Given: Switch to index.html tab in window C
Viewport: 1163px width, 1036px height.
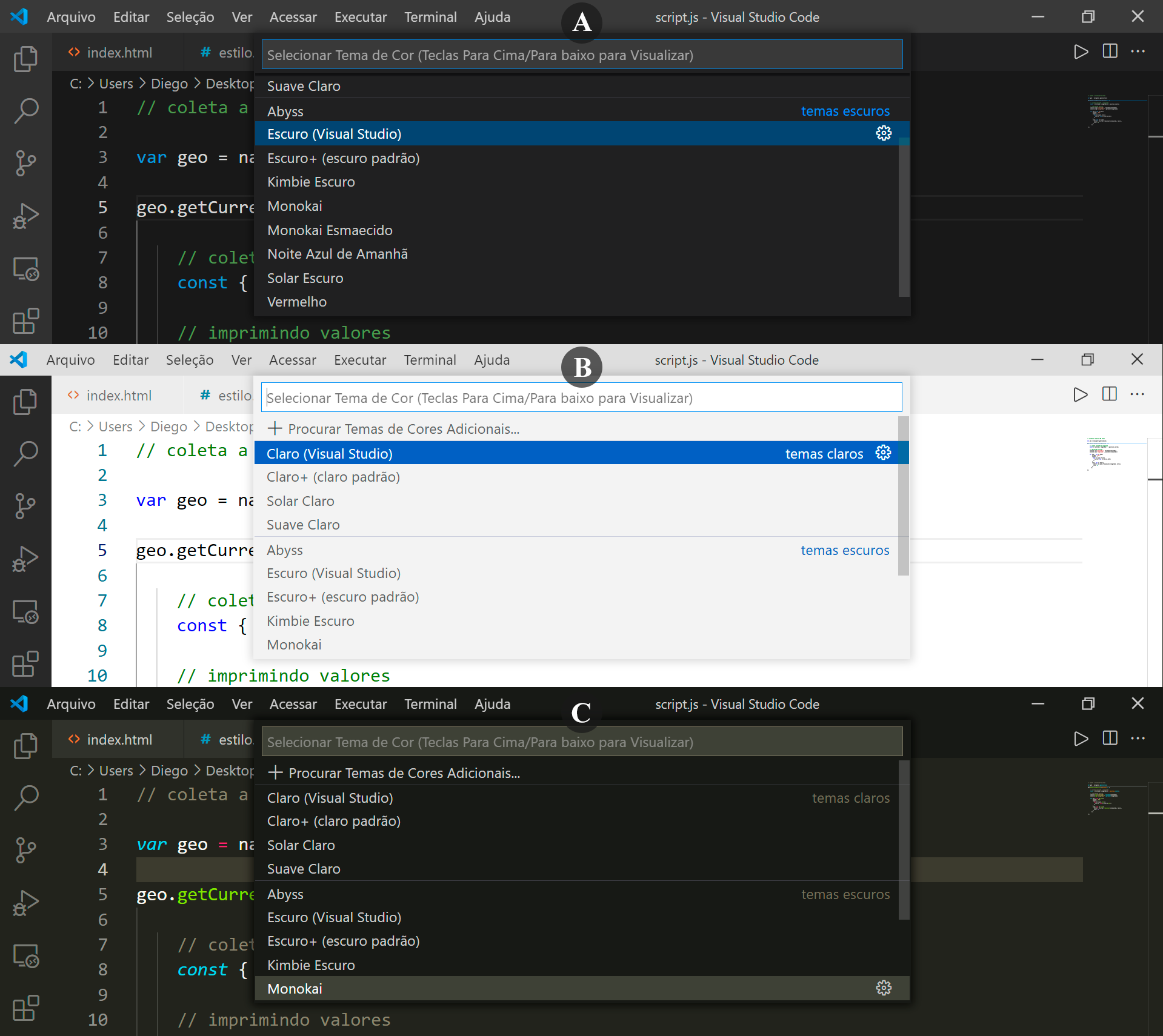Looking at the screenshot, I should [118, 740].
